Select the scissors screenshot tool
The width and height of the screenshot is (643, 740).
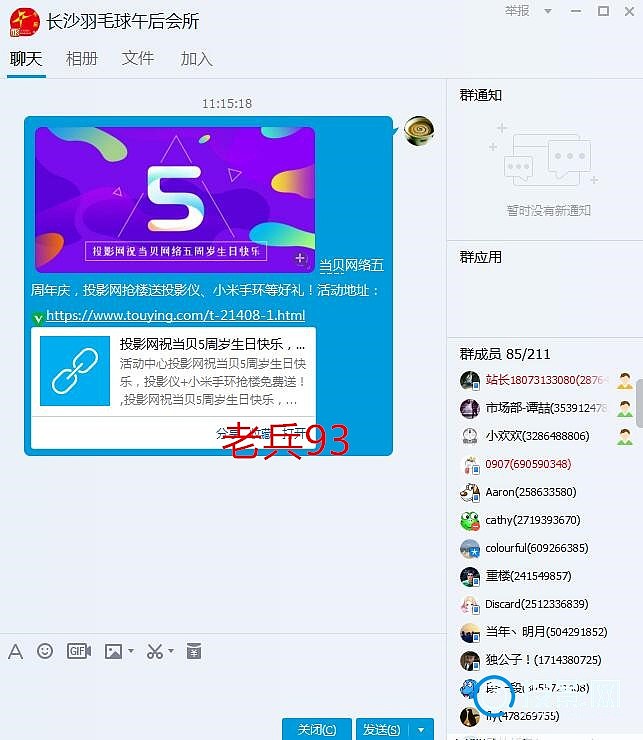(x=154, y=651)
